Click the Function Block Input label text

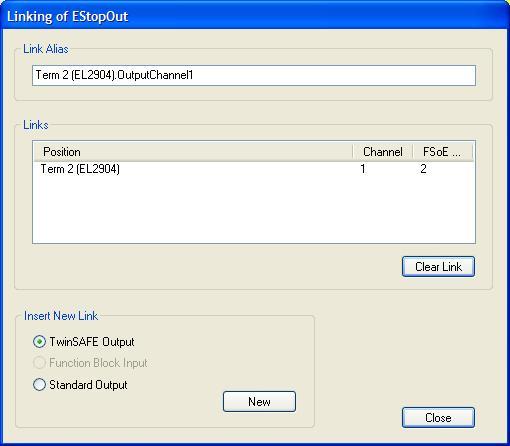coord(98,363)
